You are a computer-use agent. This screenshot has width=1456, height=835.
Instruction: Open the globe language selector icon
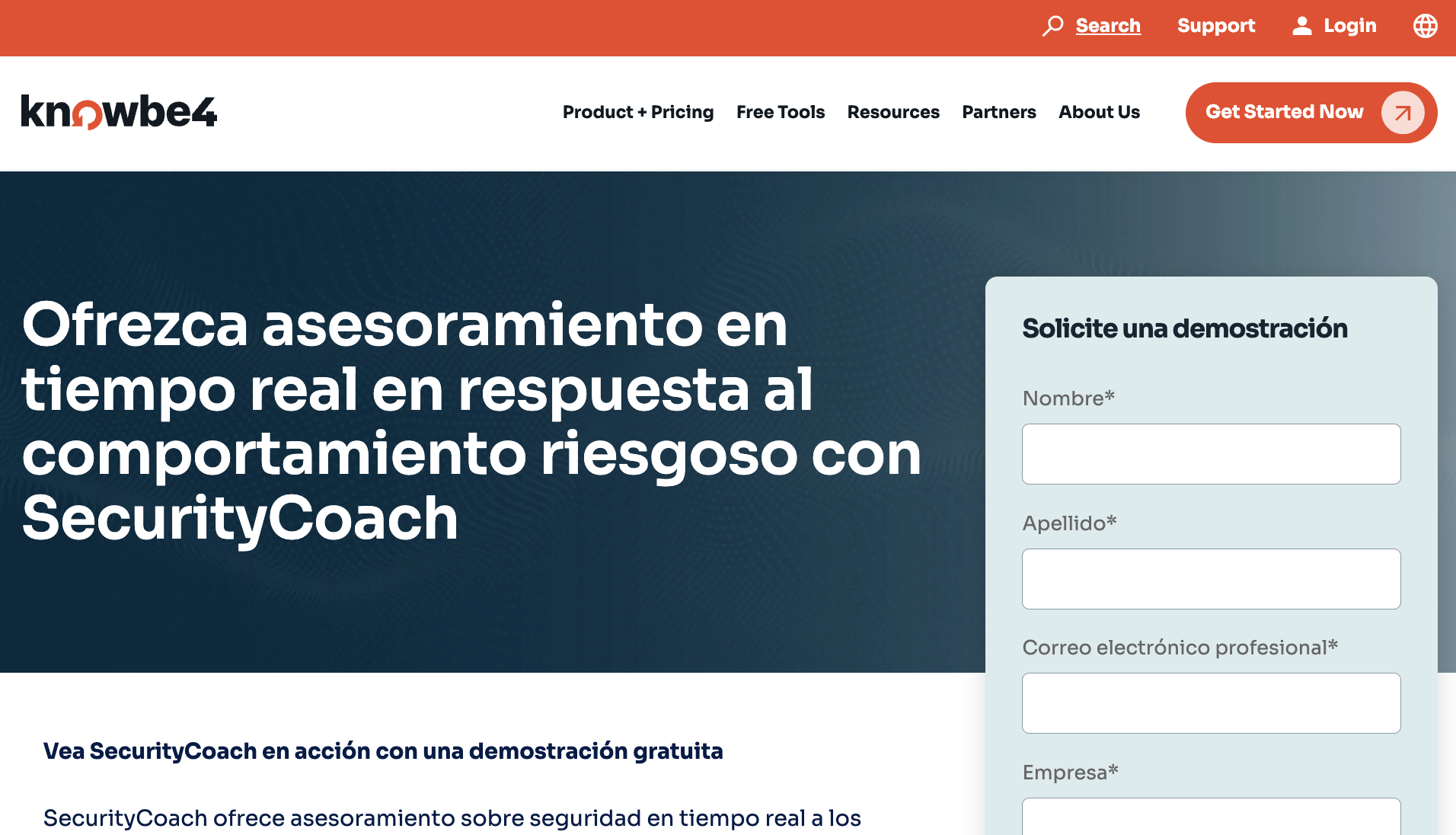point(1425,26)
